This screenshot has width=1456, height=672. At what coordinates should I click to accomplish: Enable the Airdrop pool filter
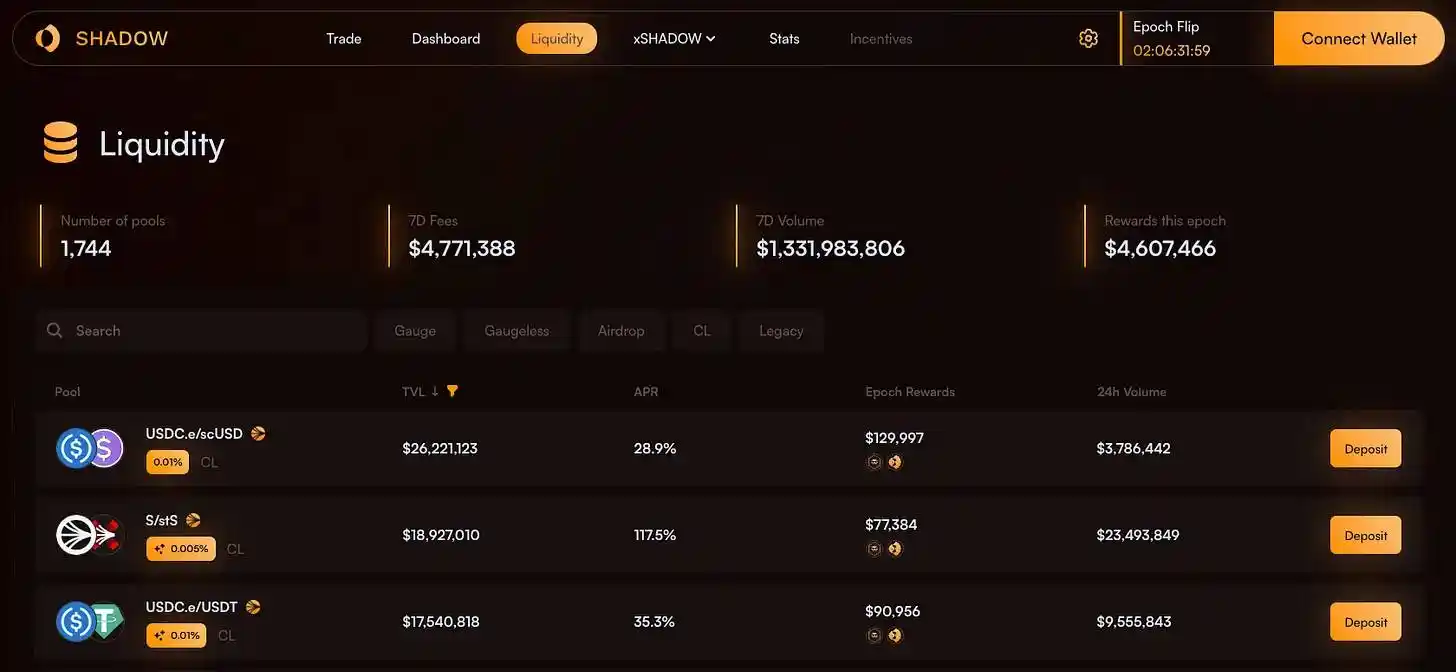(x=621, y=331)
